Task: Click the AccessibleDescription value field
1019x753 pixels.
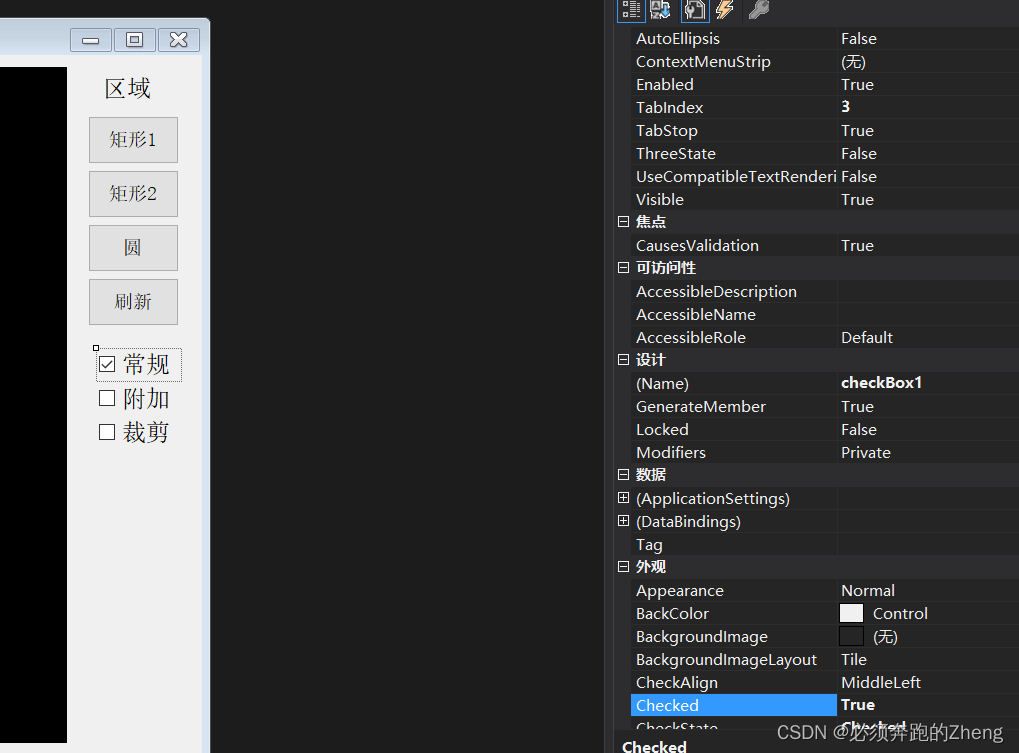Action: [x=928, y=292]
